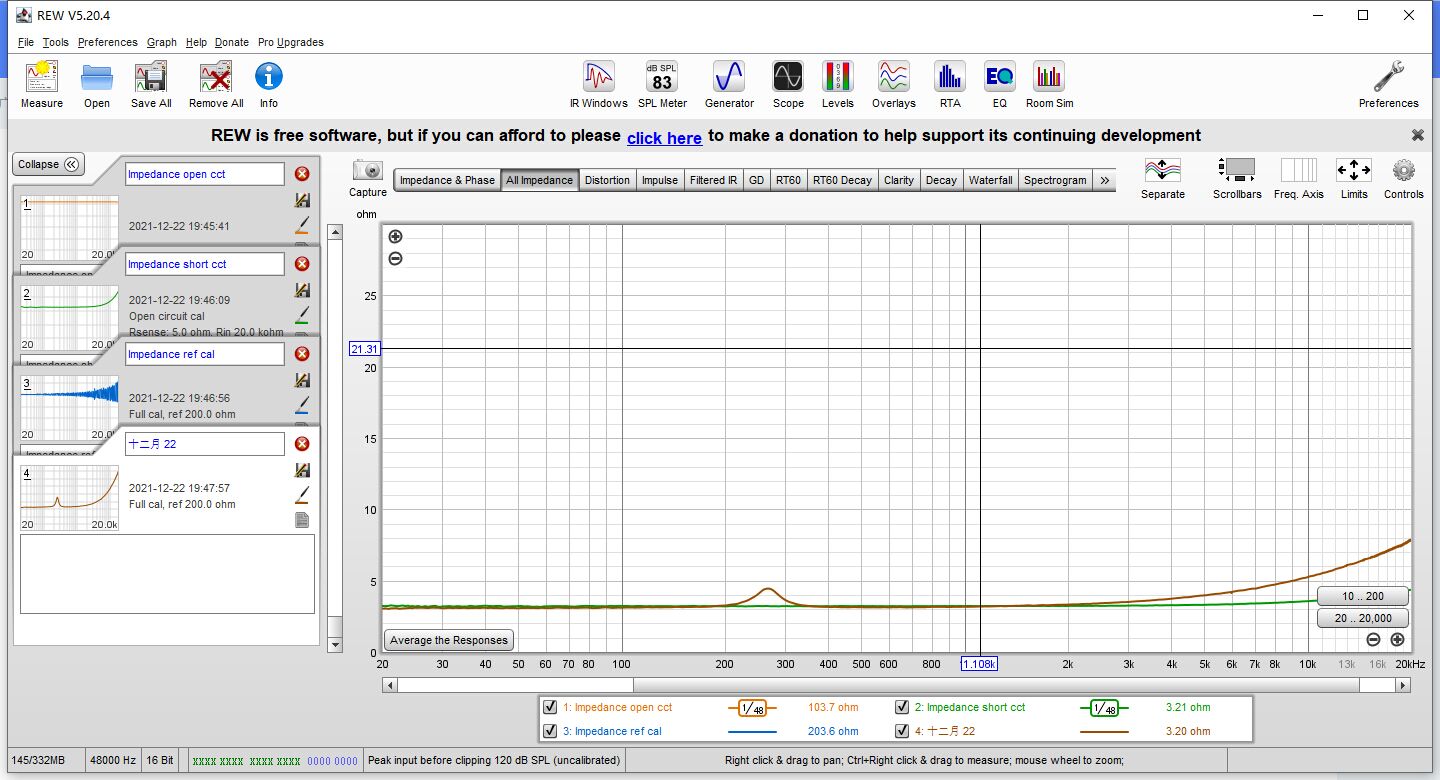Viewport: 1440px width, 780px height.
Task: Click the donation 'click here' link
Action: click(664, 138)
